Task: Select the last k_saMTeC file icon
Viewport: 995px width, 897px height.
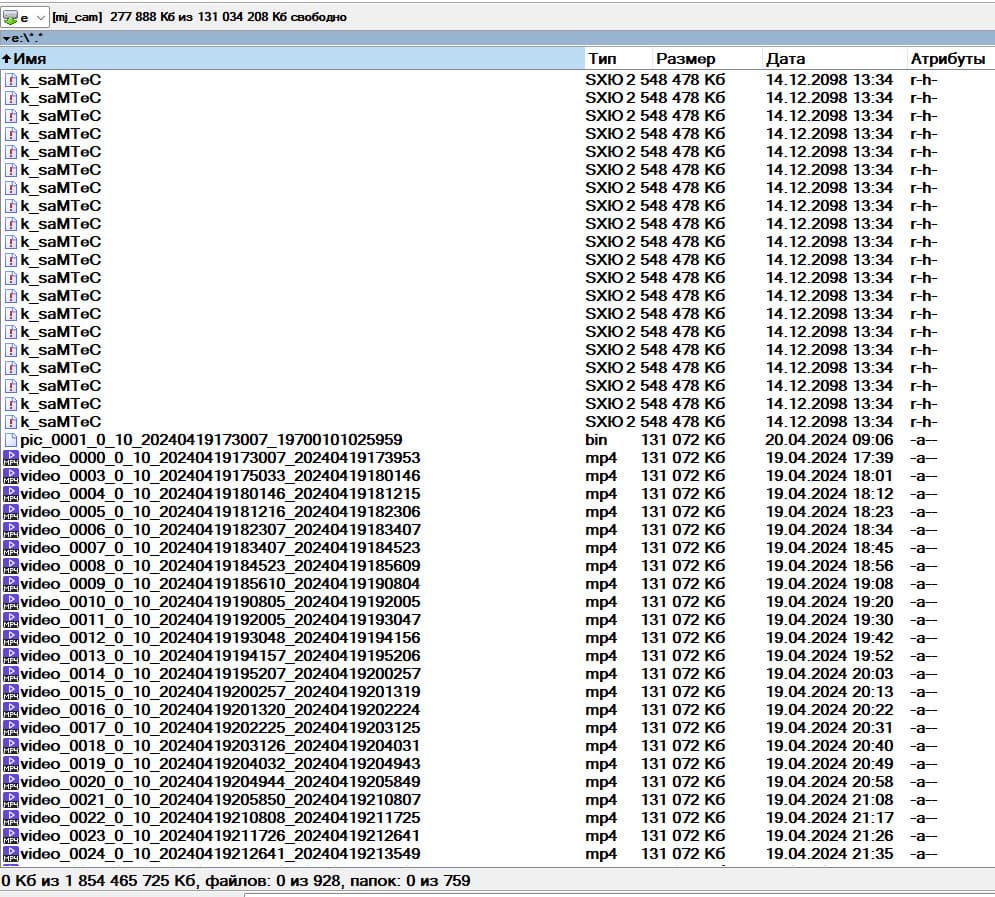Action: [11, 422]
